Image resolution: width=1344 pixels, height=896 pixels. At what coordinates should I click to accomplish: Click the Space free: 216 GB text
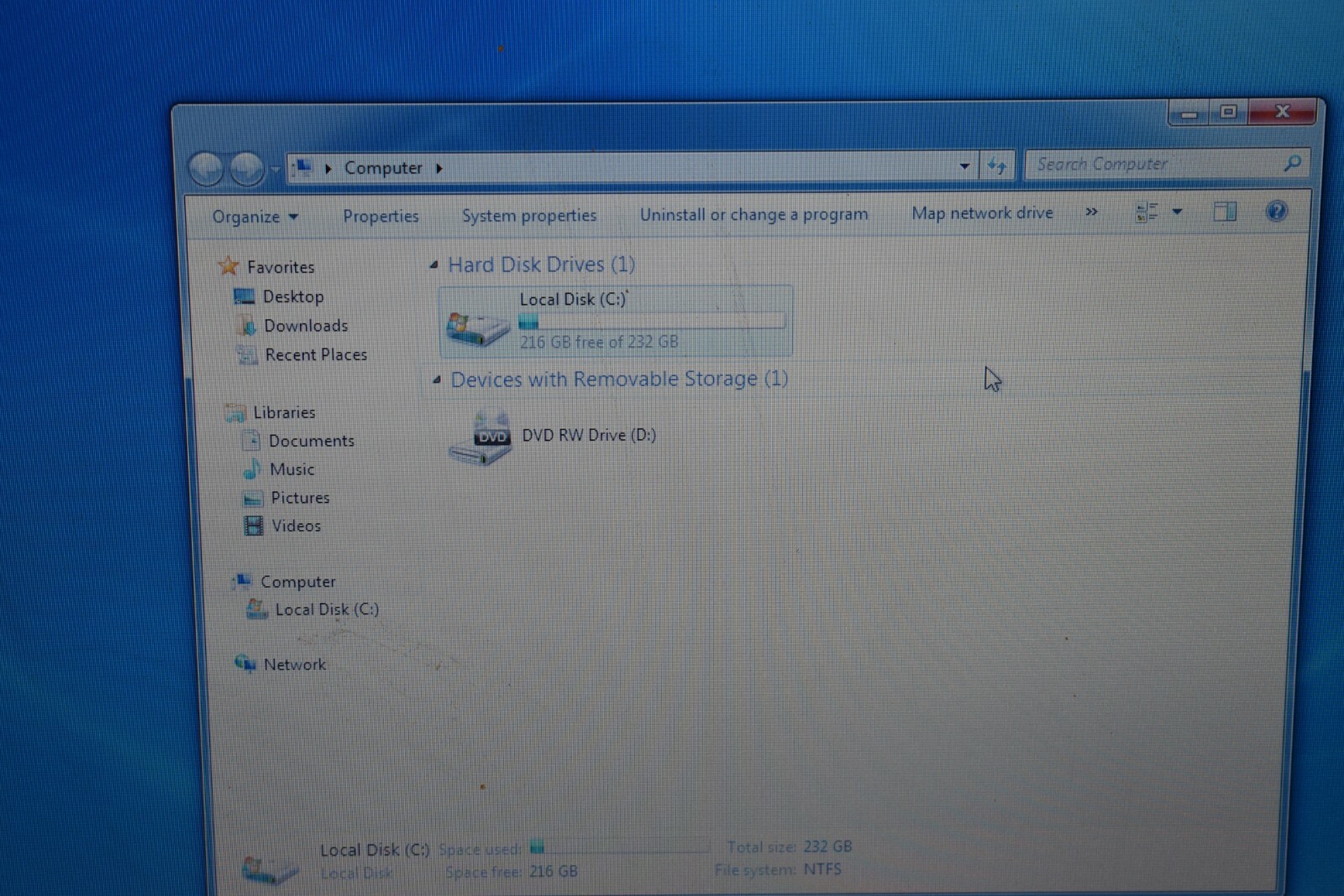511,872
